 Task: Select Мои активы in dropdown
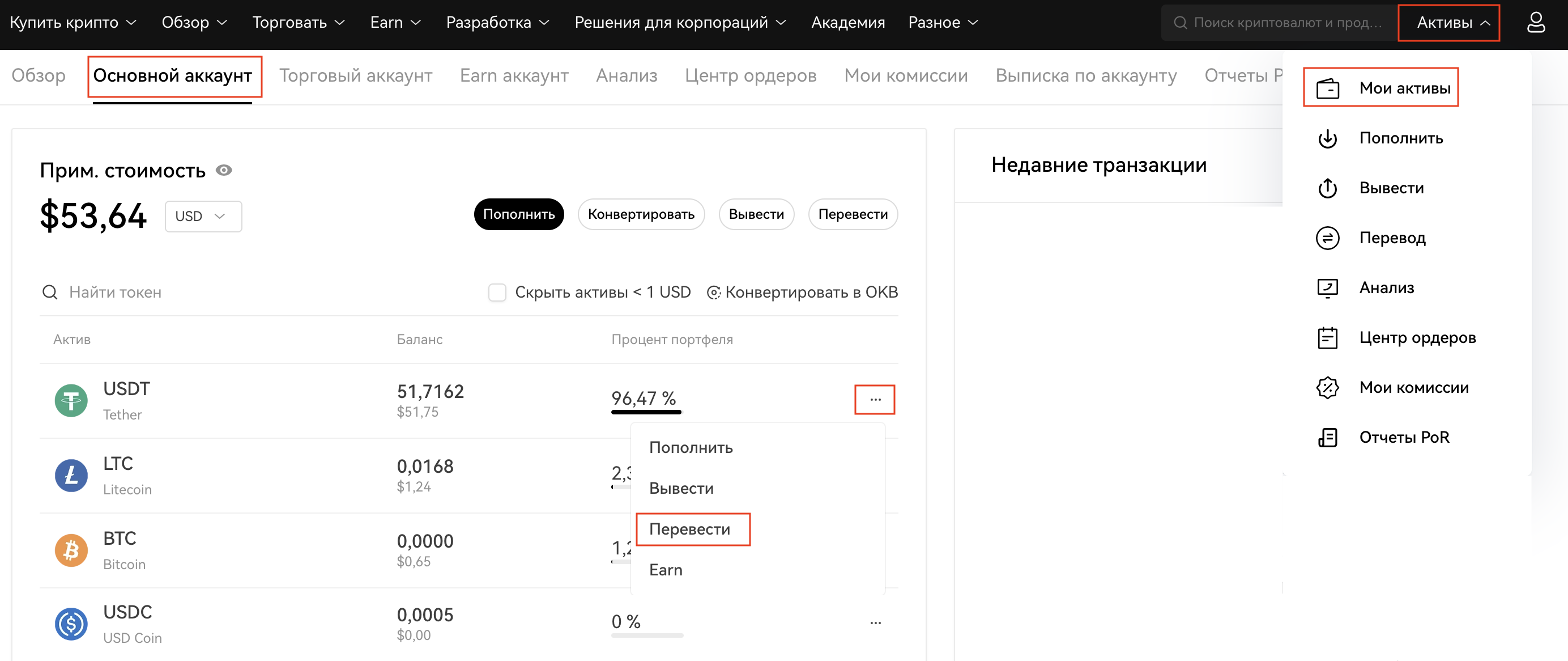coord(1405,88)
